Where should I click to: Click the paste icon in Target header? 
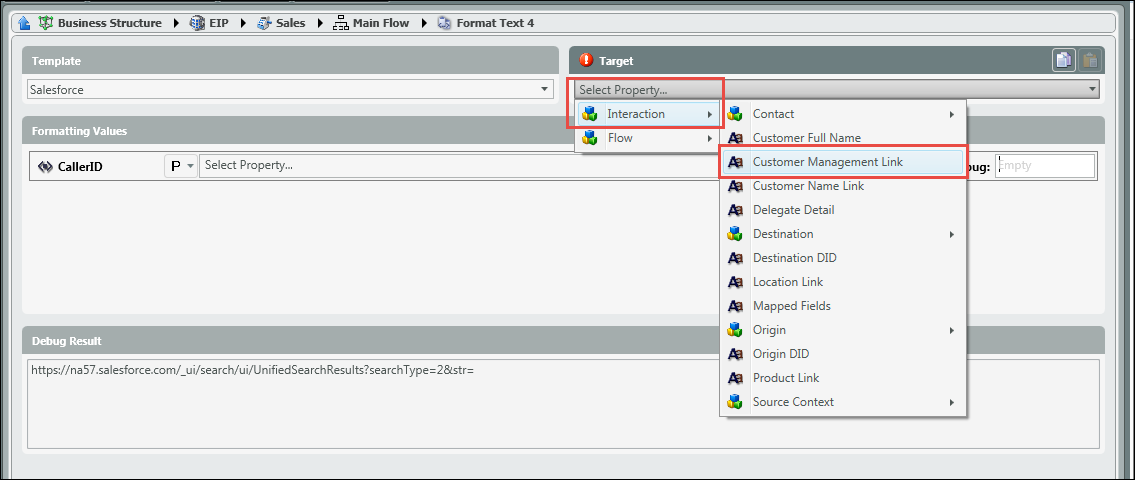coord(1089,61)
